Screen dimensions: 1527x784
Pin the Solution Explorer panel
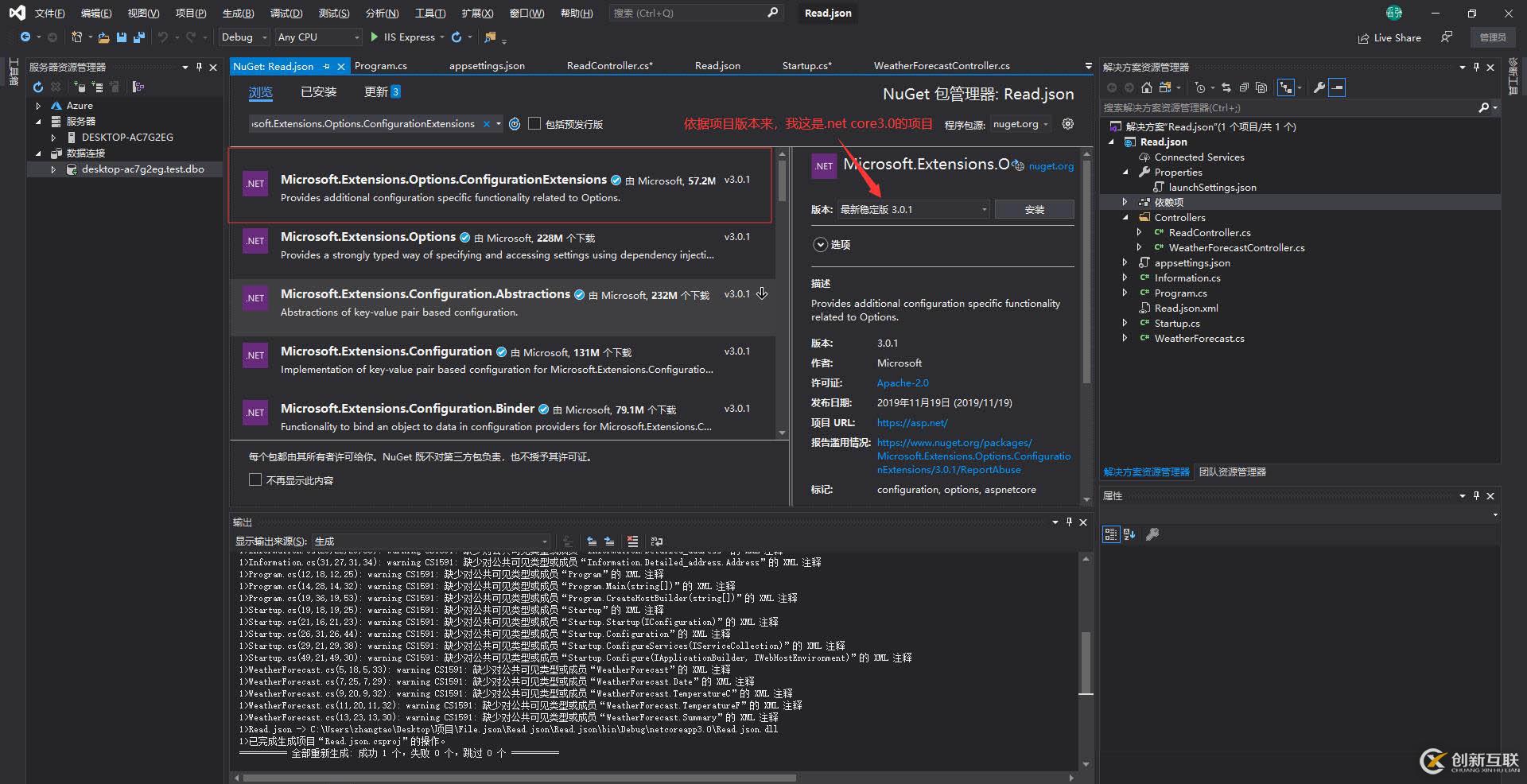(x=1476, y=67)
